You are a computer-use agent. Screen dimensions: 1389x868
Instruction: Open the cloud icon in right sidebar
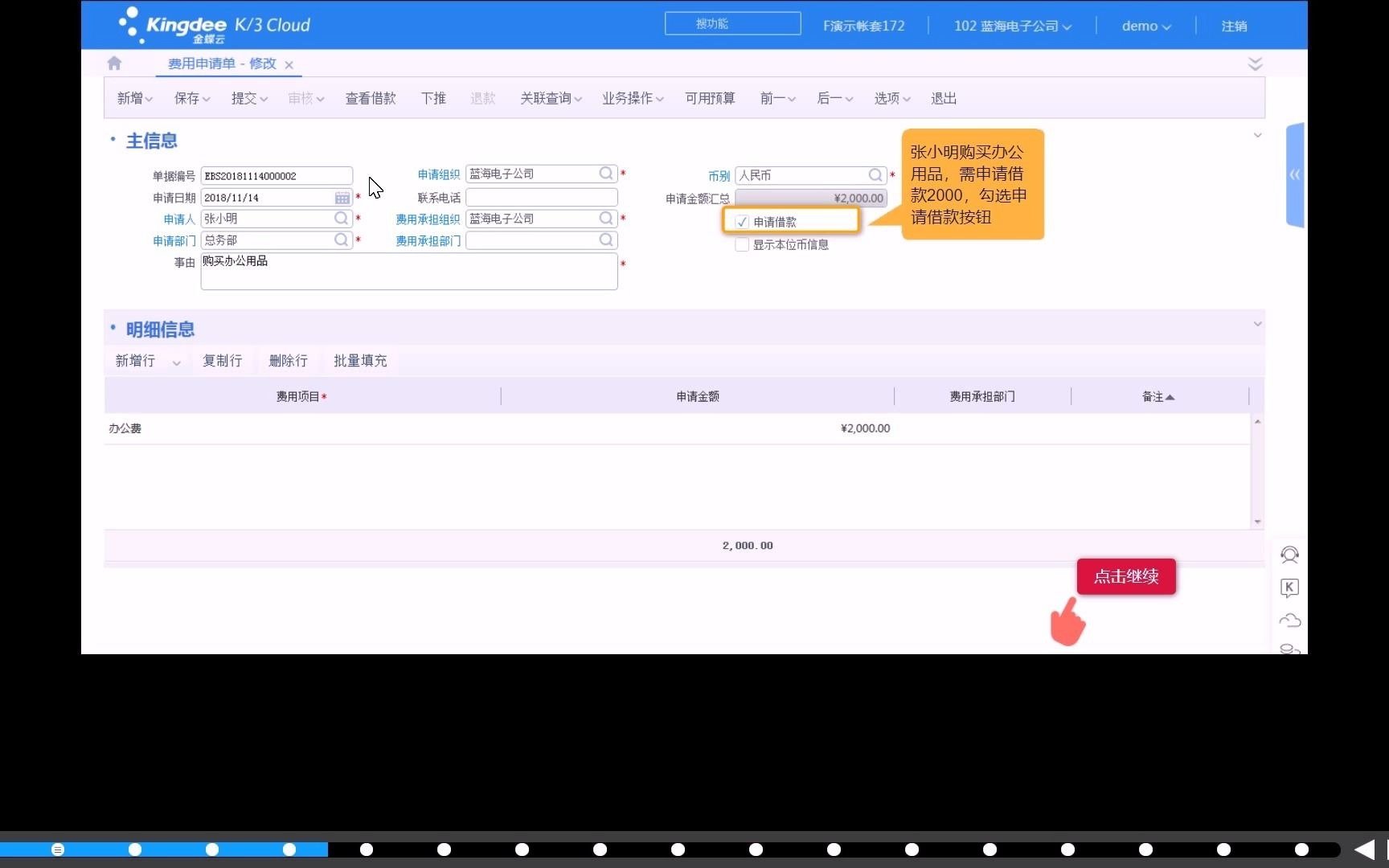[x=1289, y=620]
